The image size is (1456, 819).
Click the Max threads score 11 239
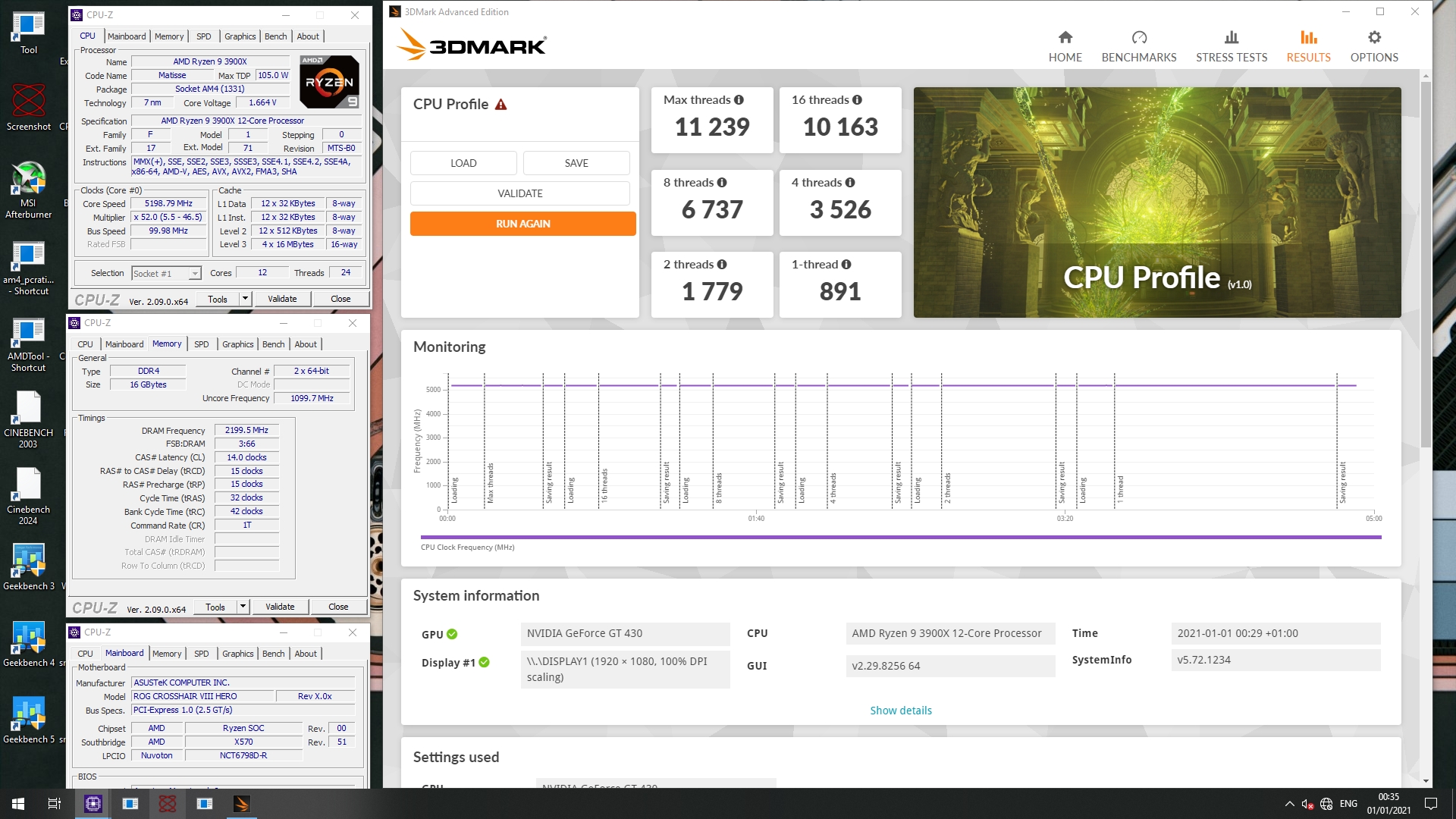(712, 127)
